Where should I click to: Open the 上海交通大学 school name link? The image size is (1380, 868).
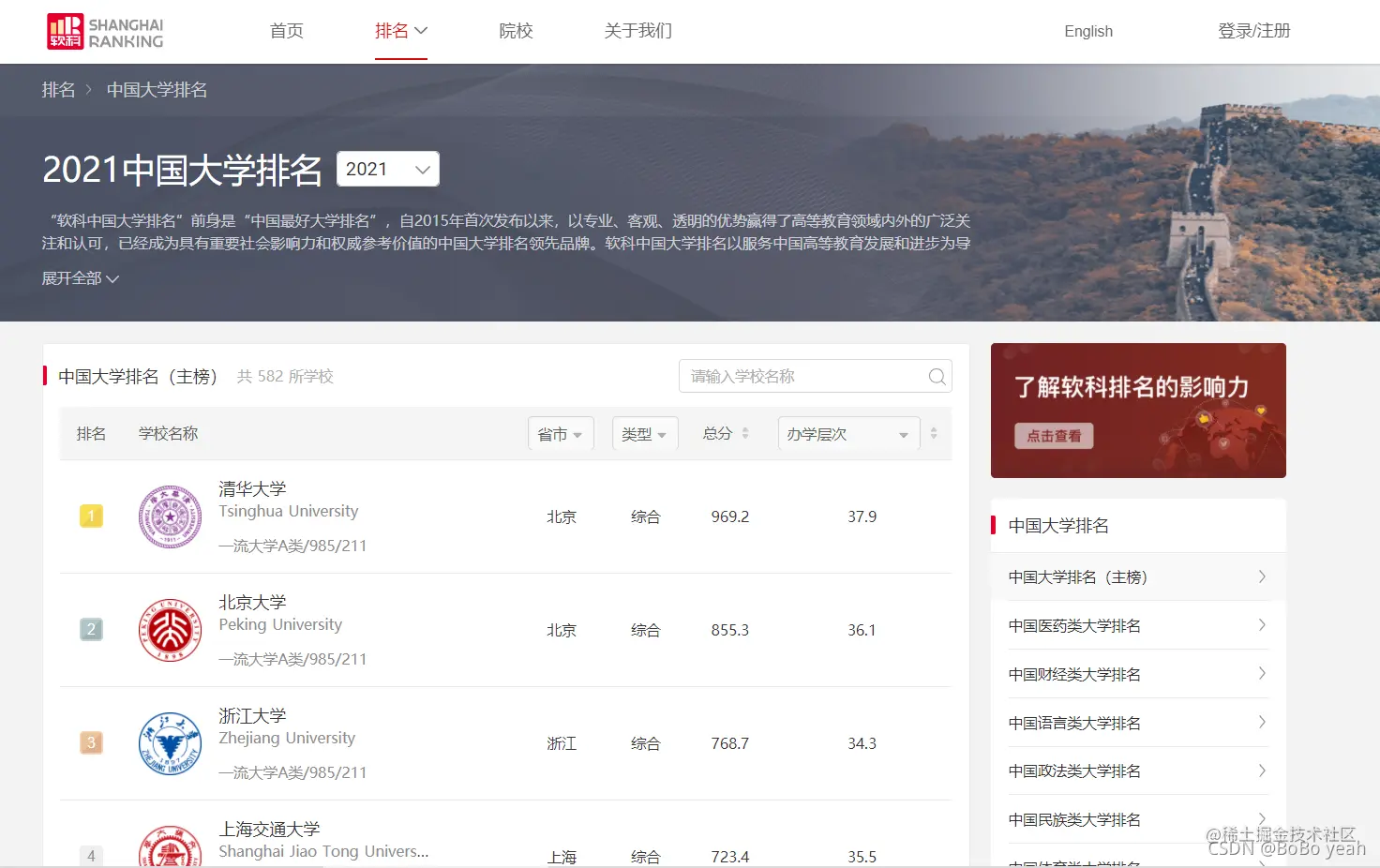click(269, 829)
